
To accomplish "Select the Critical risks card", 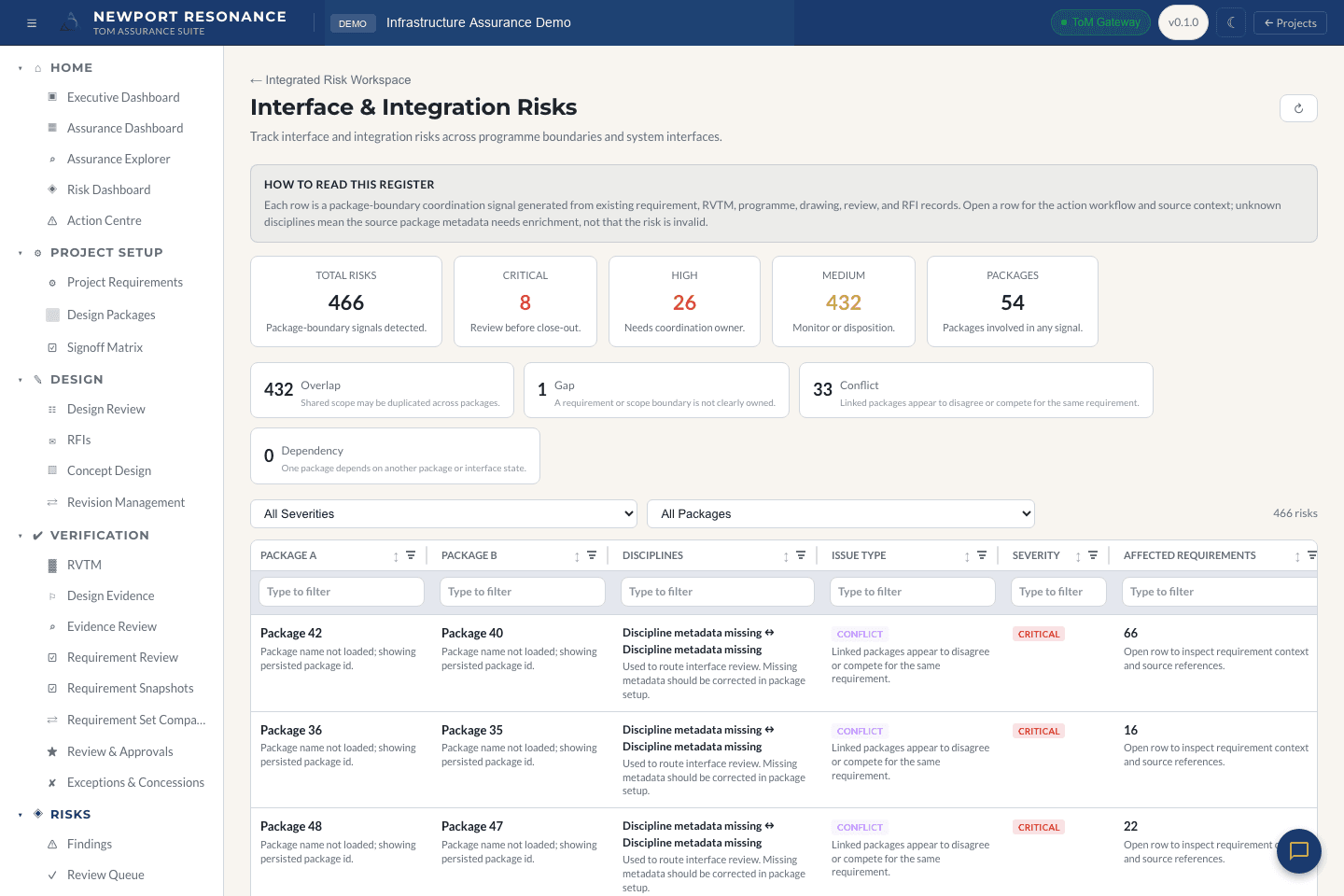I will [x=525, y=301].
